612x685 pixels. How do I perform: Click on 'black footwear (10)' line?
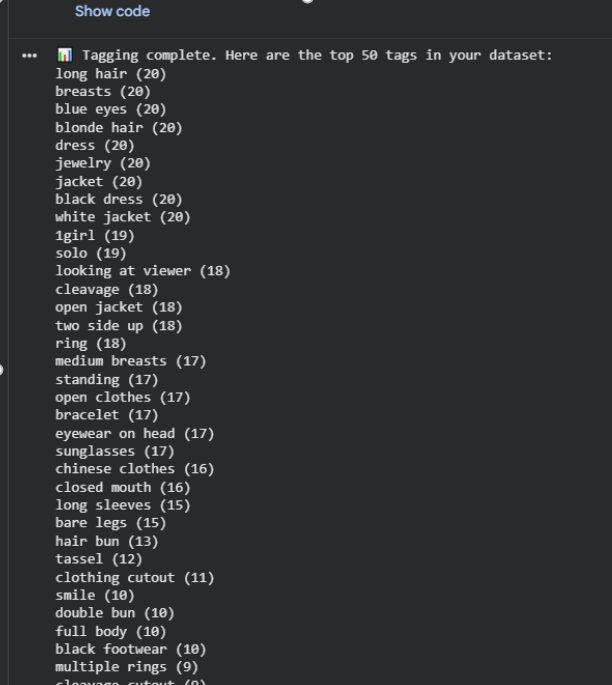point(130,649)
